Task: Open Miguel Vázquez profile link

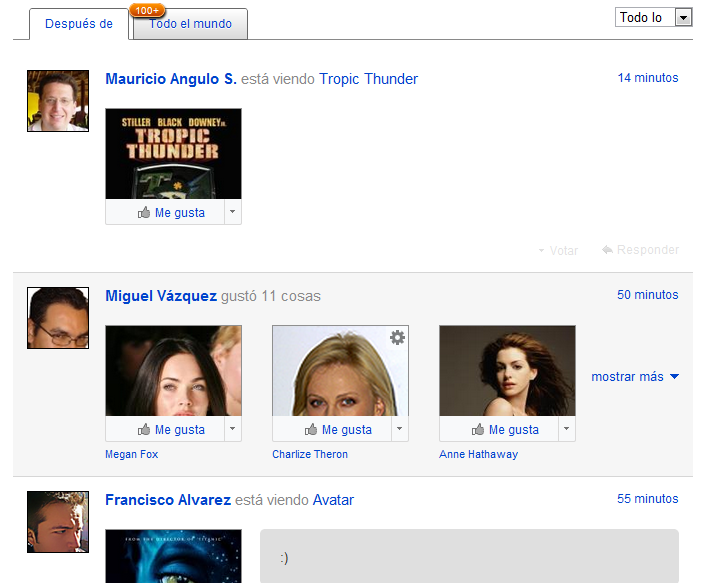Action: point(161,296)
